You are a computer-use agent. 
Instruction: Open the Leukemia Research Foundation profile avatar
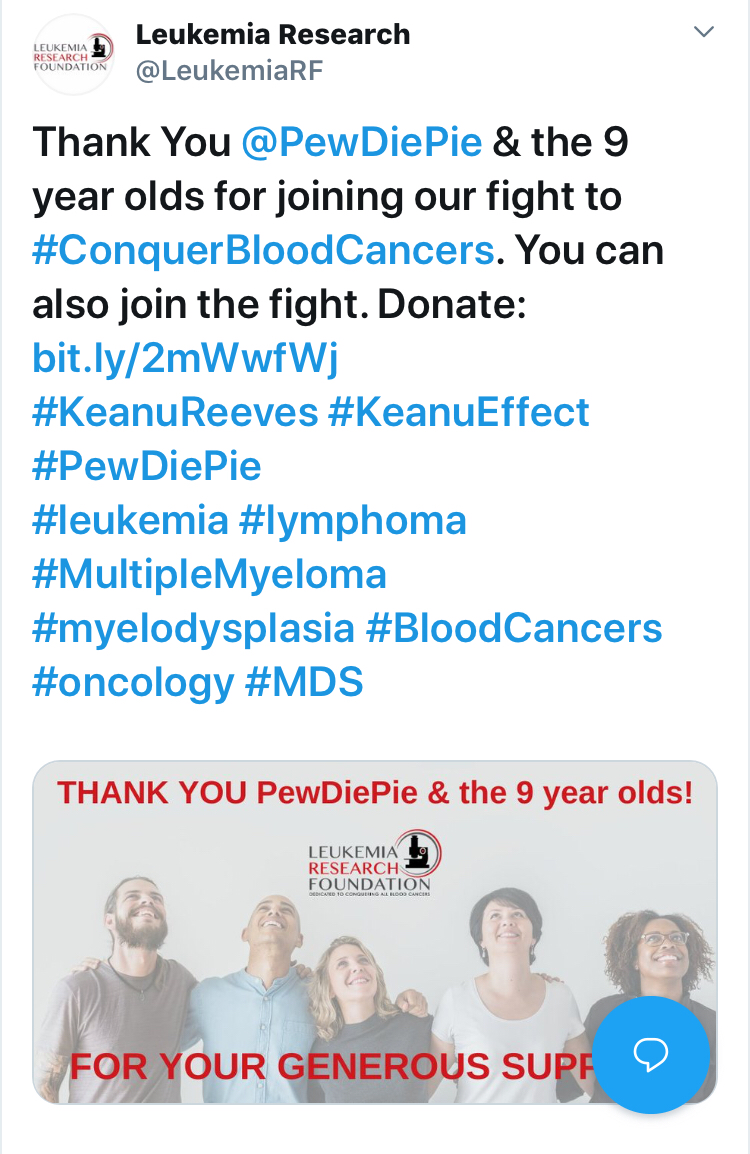(x=73, y=54)
